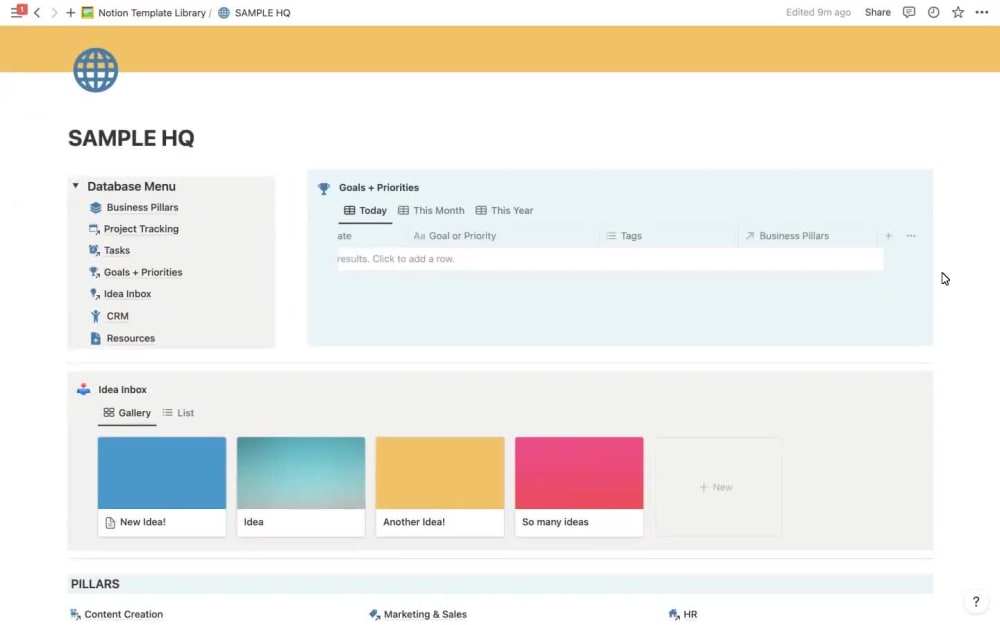Click the page history clock icon
The image size is (1000, 625).
(931, 12)
